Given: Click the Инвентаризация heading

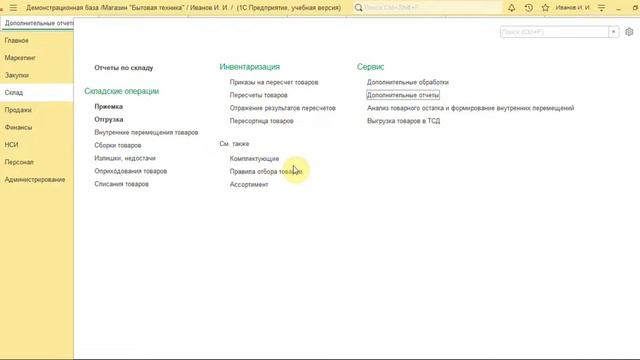Looking at the screenshot, I should coord(250,67).
